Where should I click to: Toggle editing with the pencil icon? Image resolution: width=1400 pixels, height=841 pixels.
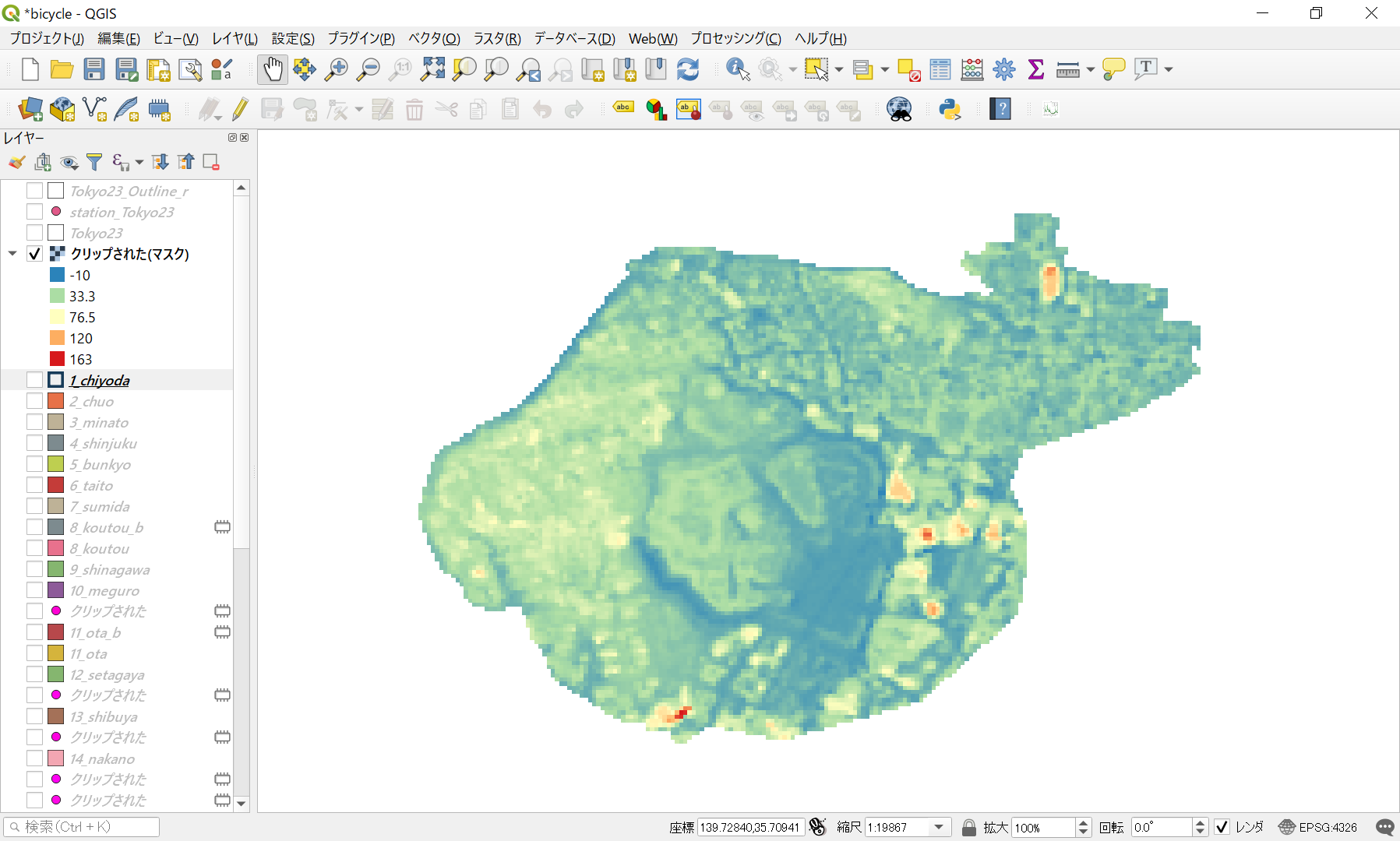[x=240, y=109]
